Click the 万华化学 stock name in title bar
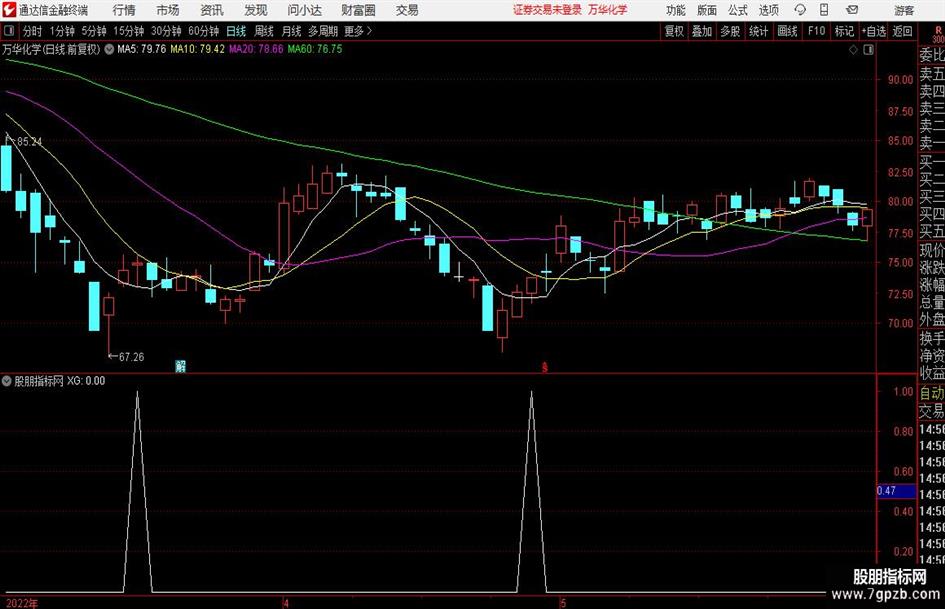The height and width of the screenshot is (609, 945). [608, 10]
